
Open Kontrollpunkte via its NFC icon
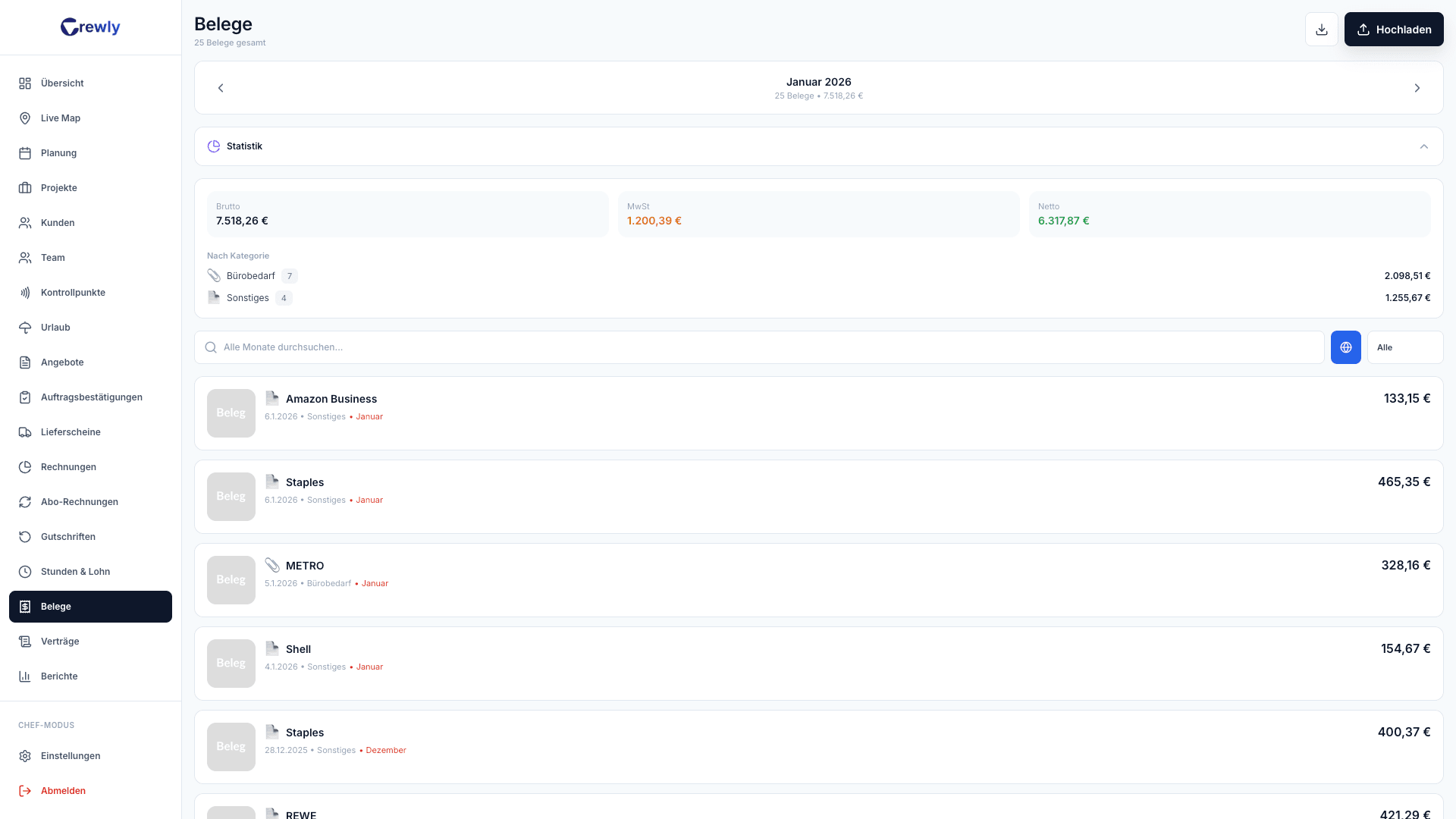(x=25, y=293)
